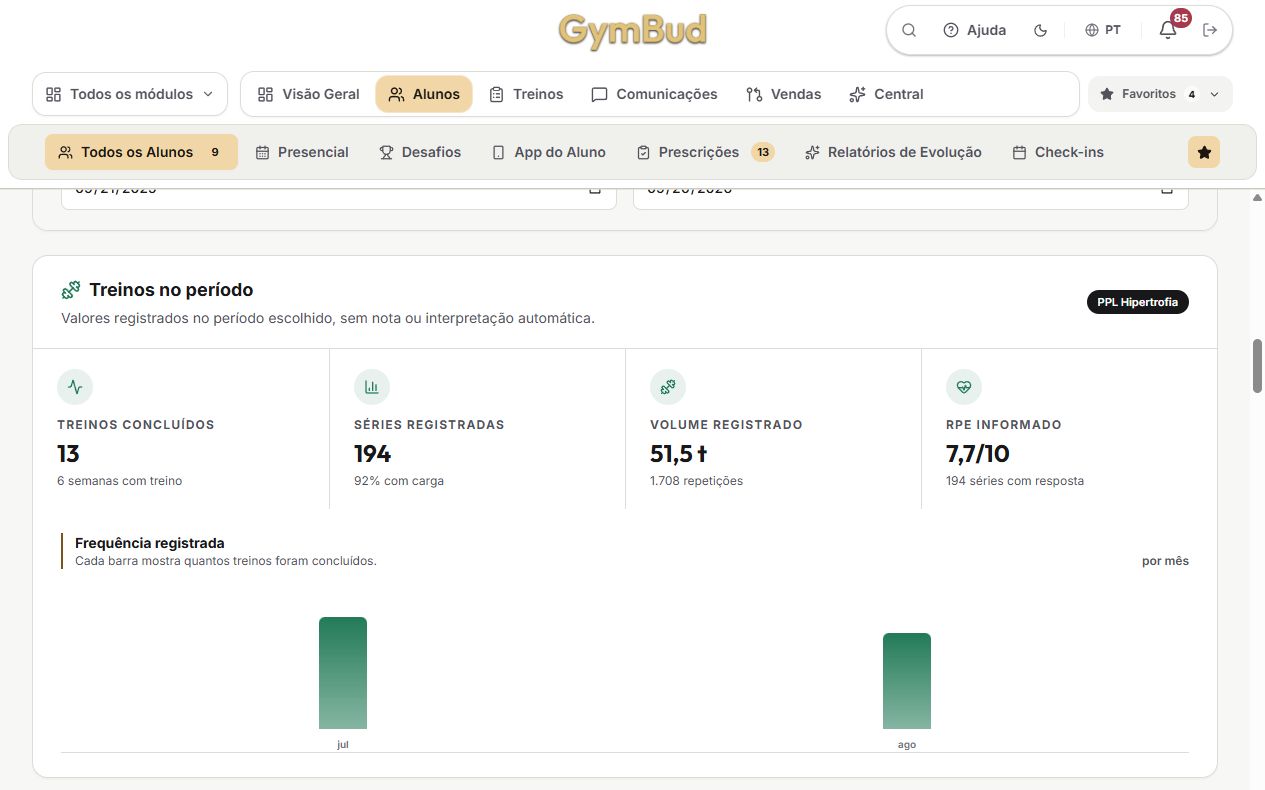Click the PPL Hipertrofia badge
Screen dimensions: 1265x790
click(x=1138, y=302)
